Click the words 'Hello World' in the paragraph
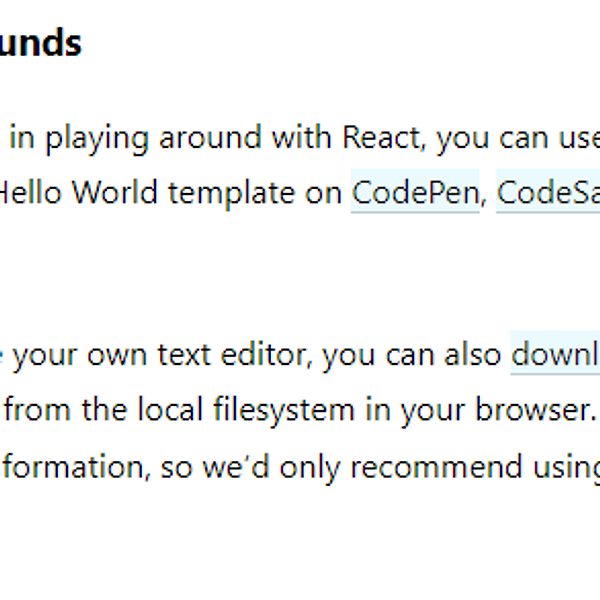Viewport: 600px width, 600px height. [x=78, y=192]
